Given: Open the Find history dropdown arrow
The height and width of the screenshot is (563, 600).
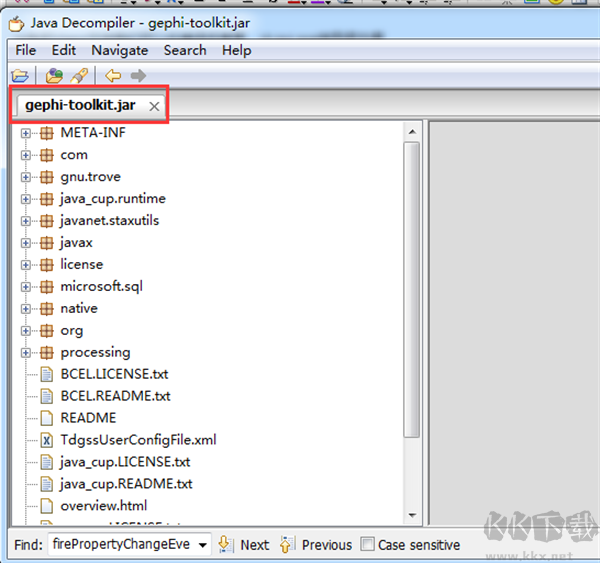Looking at the screenshot, I should [203, 545].
